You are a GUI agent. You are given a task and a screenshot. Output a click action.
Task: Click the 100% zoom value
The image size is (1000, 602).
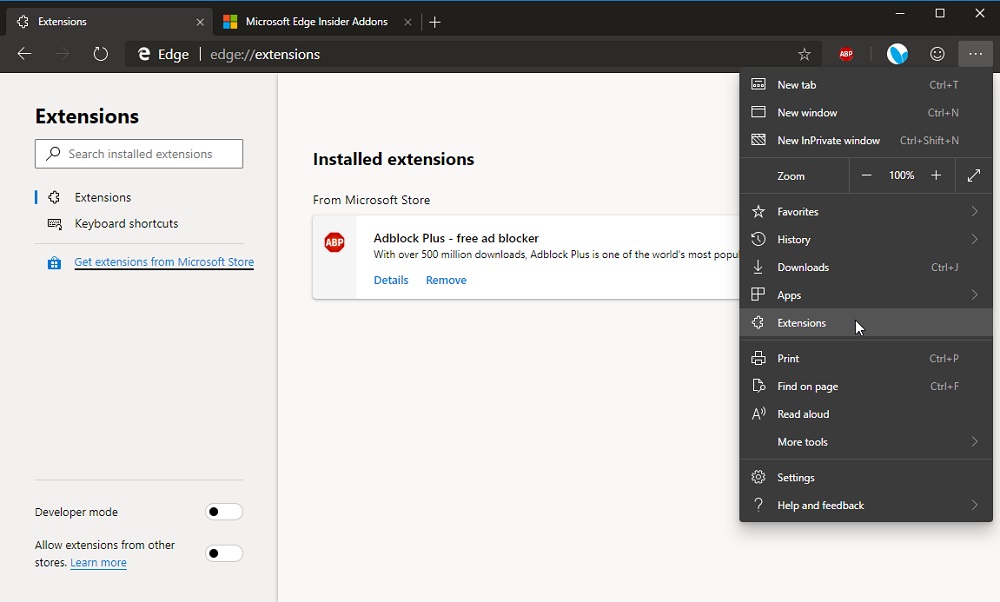[901, 175]
